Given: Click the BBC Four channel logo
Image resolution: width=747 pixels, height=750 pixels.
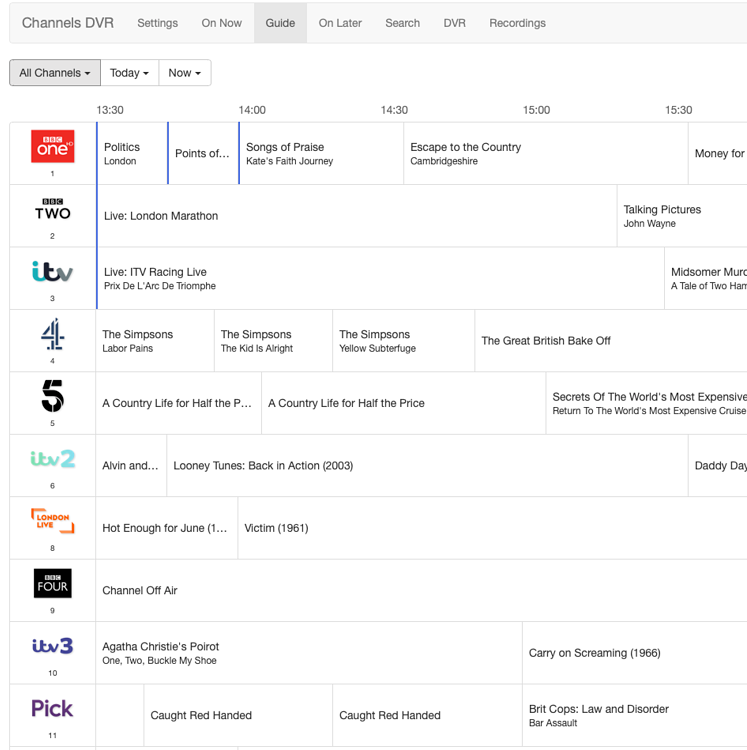Looking at the screenshot, I should point(53,583).
